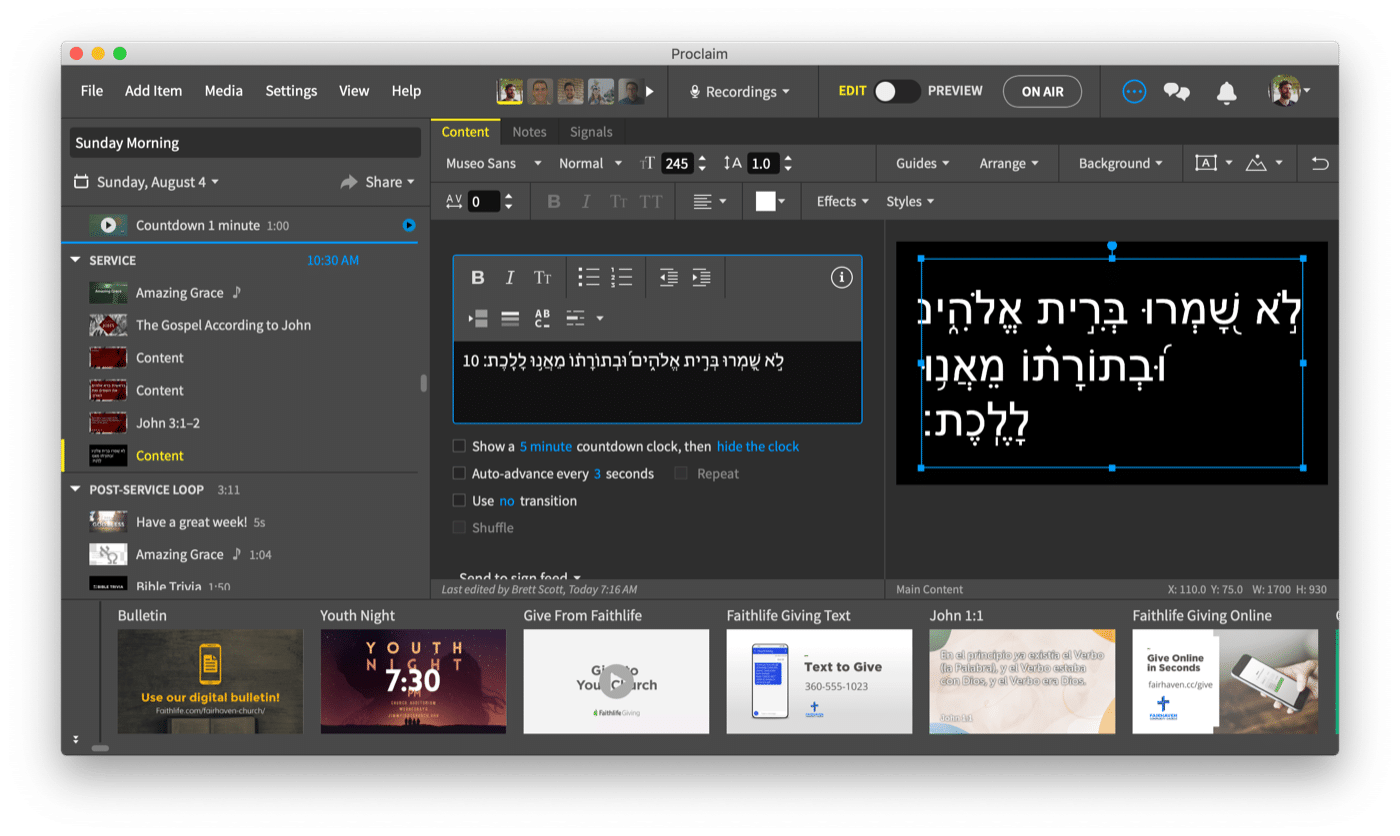The width and height of the screenshot is (1400, 836).
Task: Check the Shuffle checkbox
Action: point(459,527)
